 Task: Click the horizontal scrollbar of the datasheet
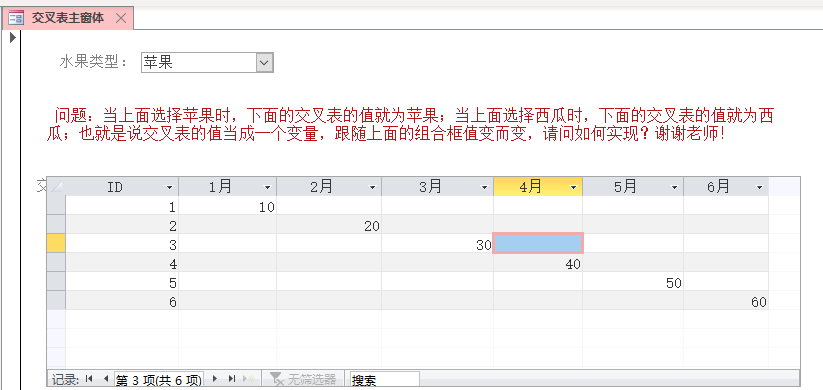[609, 379]
